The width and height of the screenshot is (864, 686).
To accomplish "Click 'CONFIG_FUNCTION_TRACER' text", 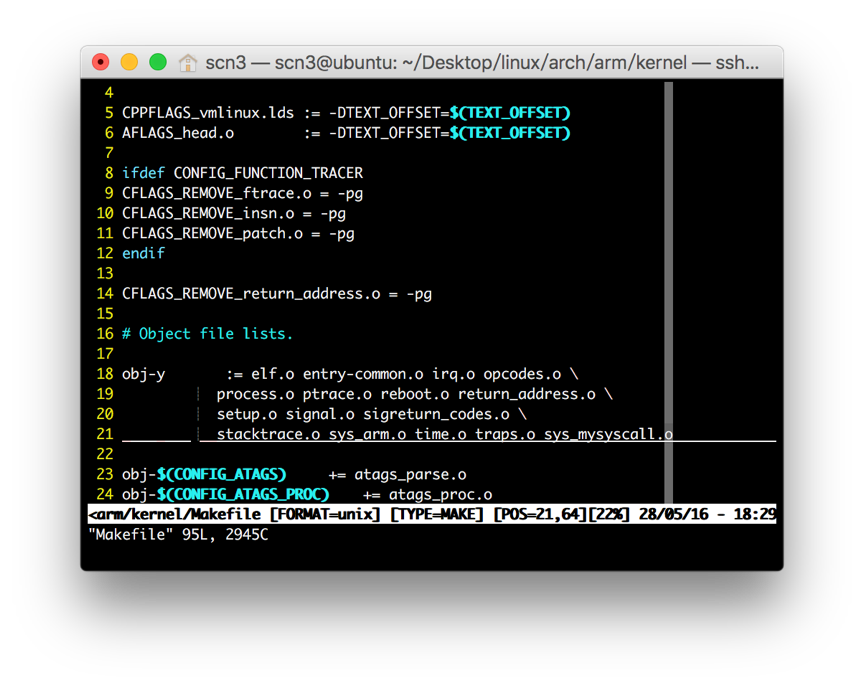I will coord(268,173).
